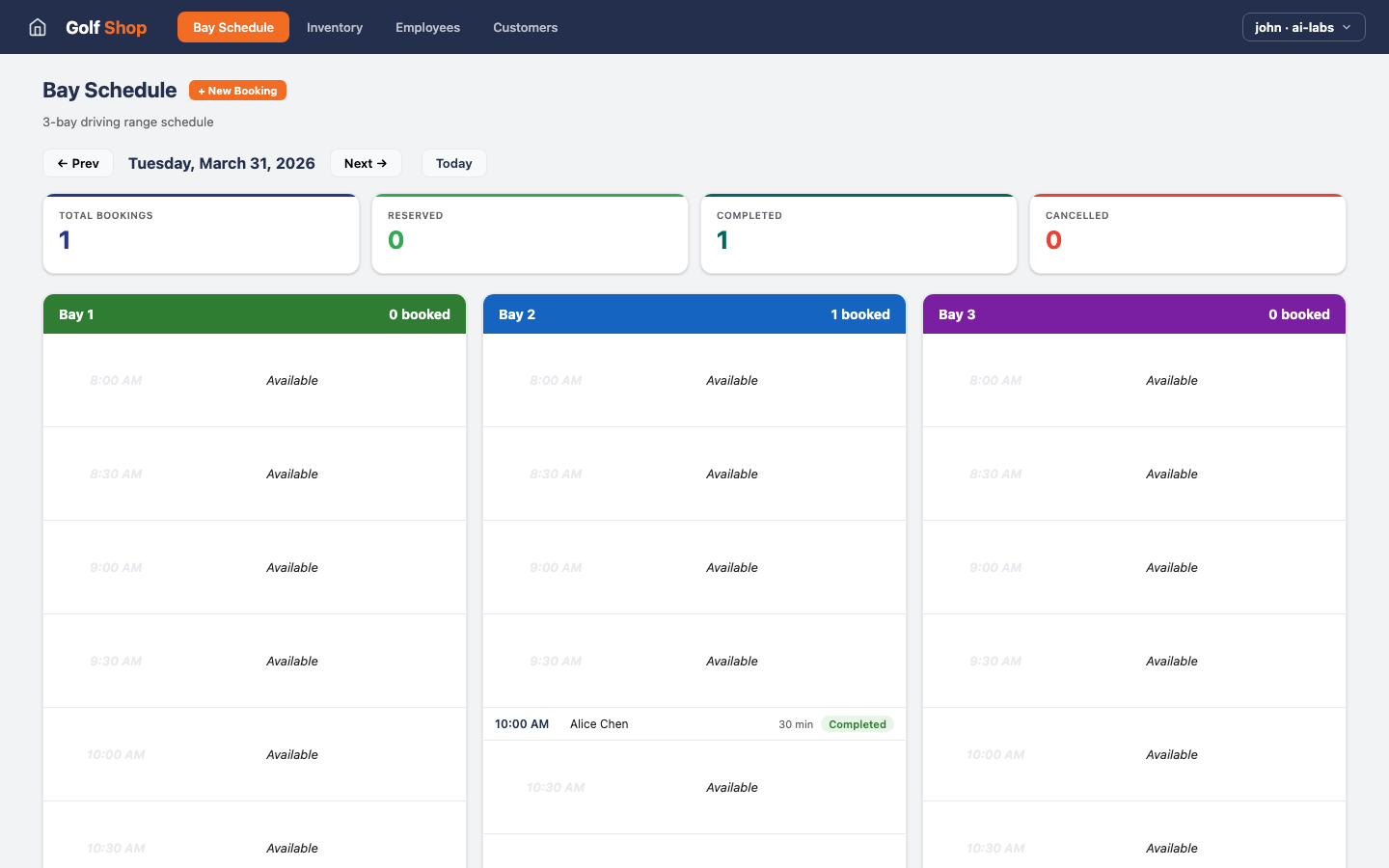1389x868 pixels.
Task: Select the Bay Schedule tab
Action: [x=233, y=27]
